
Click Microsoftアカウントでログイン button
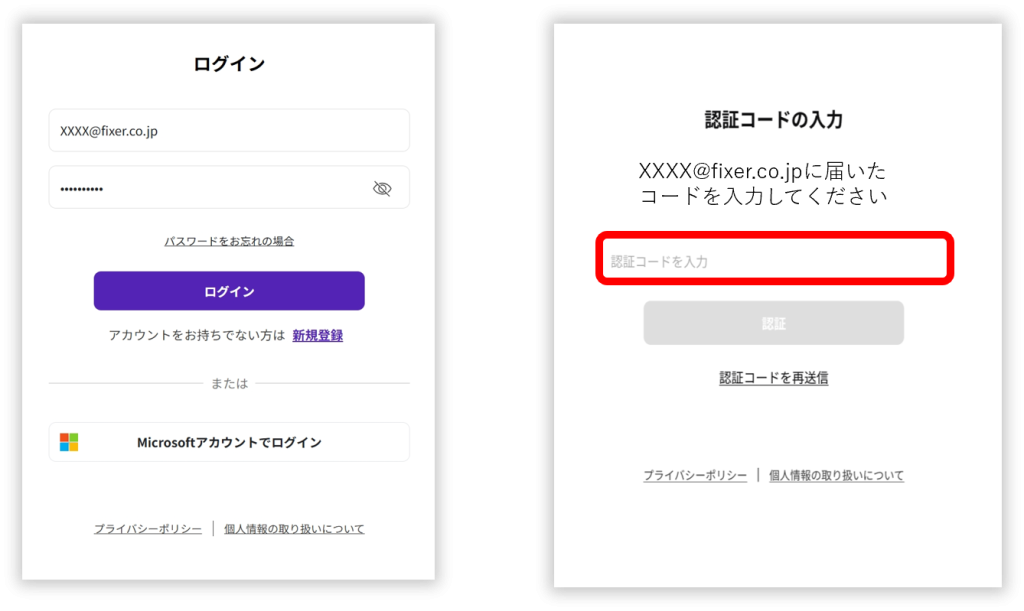(229, 442)
